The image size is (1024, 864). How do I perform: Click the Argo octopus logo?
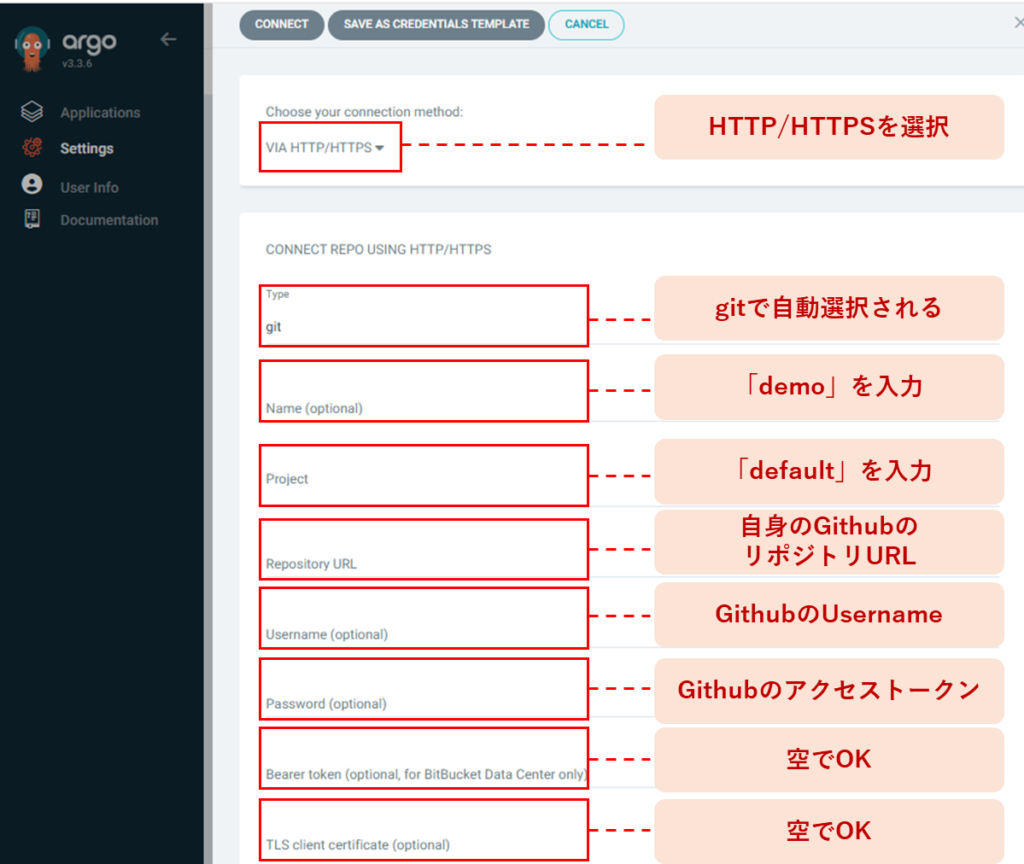tap(34, 48)
